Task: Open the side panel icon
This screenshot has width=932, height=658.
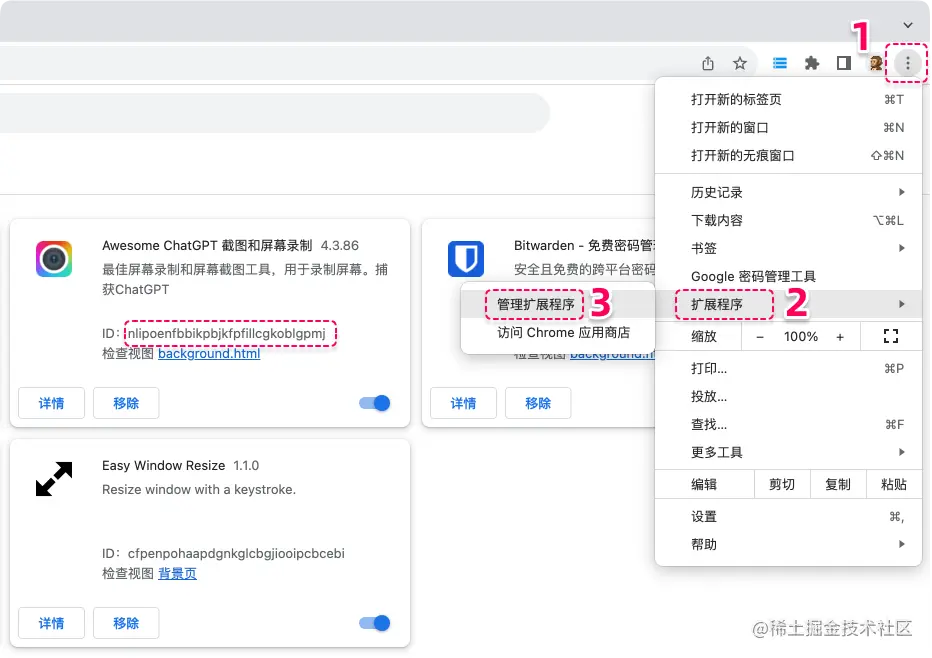Action: point(843,62)
